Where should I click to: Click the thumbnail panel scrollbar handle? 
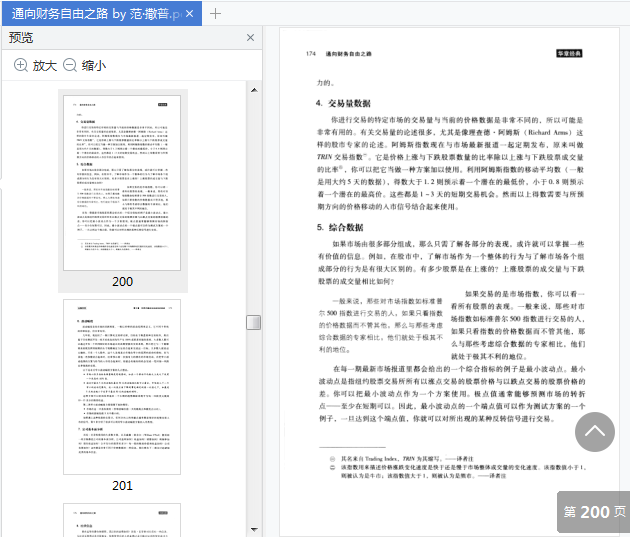point(254,322)
